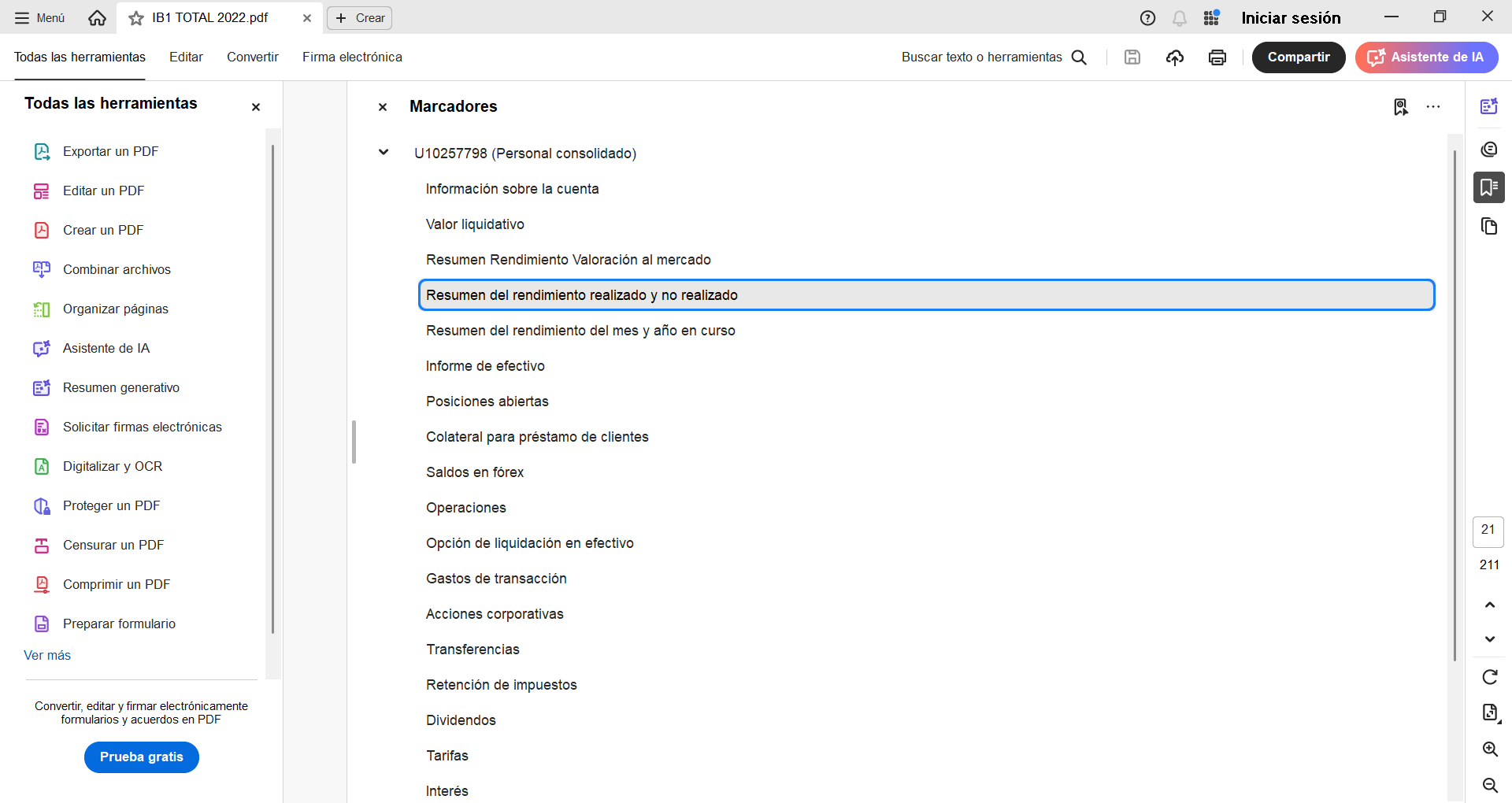Close the IB1 TOTAL 2022.pdf tab
The height and width of the screenshot is (803, 1512).
pos(307,18)
